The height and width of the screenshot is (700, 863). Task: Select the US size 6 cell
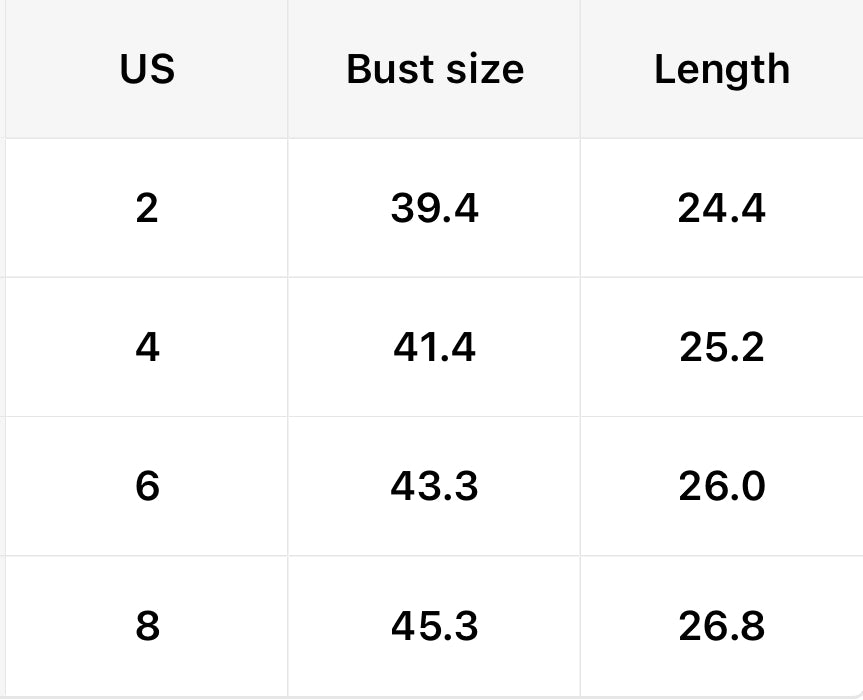(x=147, y=486)
